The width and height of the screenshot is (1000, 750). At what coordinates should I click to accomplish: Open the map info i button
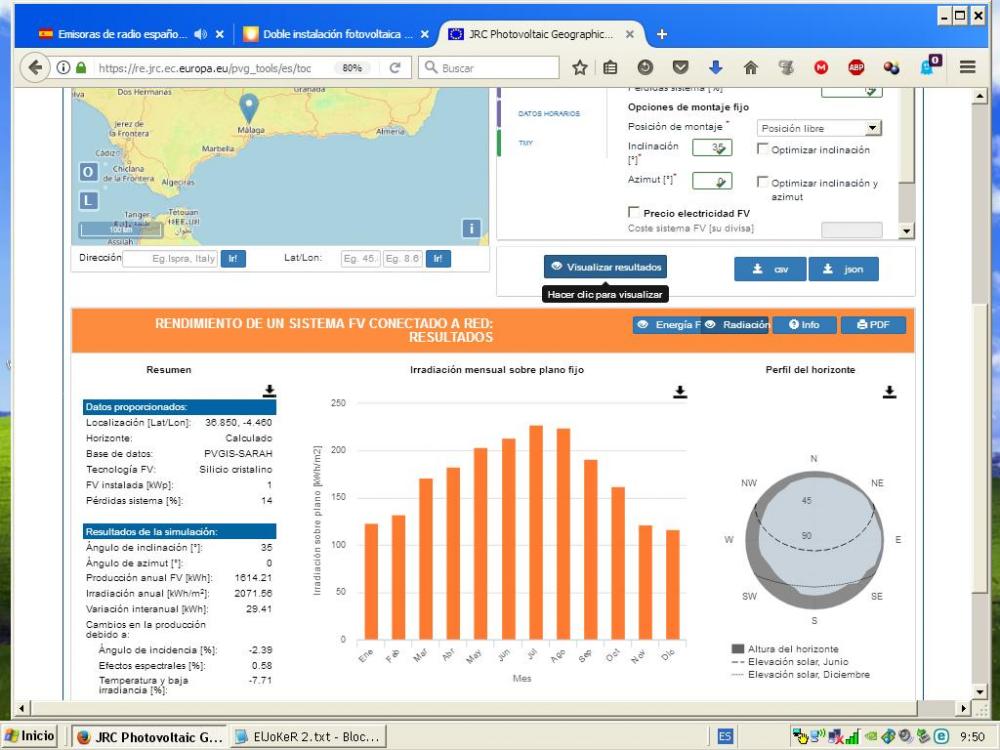[471, 228]
